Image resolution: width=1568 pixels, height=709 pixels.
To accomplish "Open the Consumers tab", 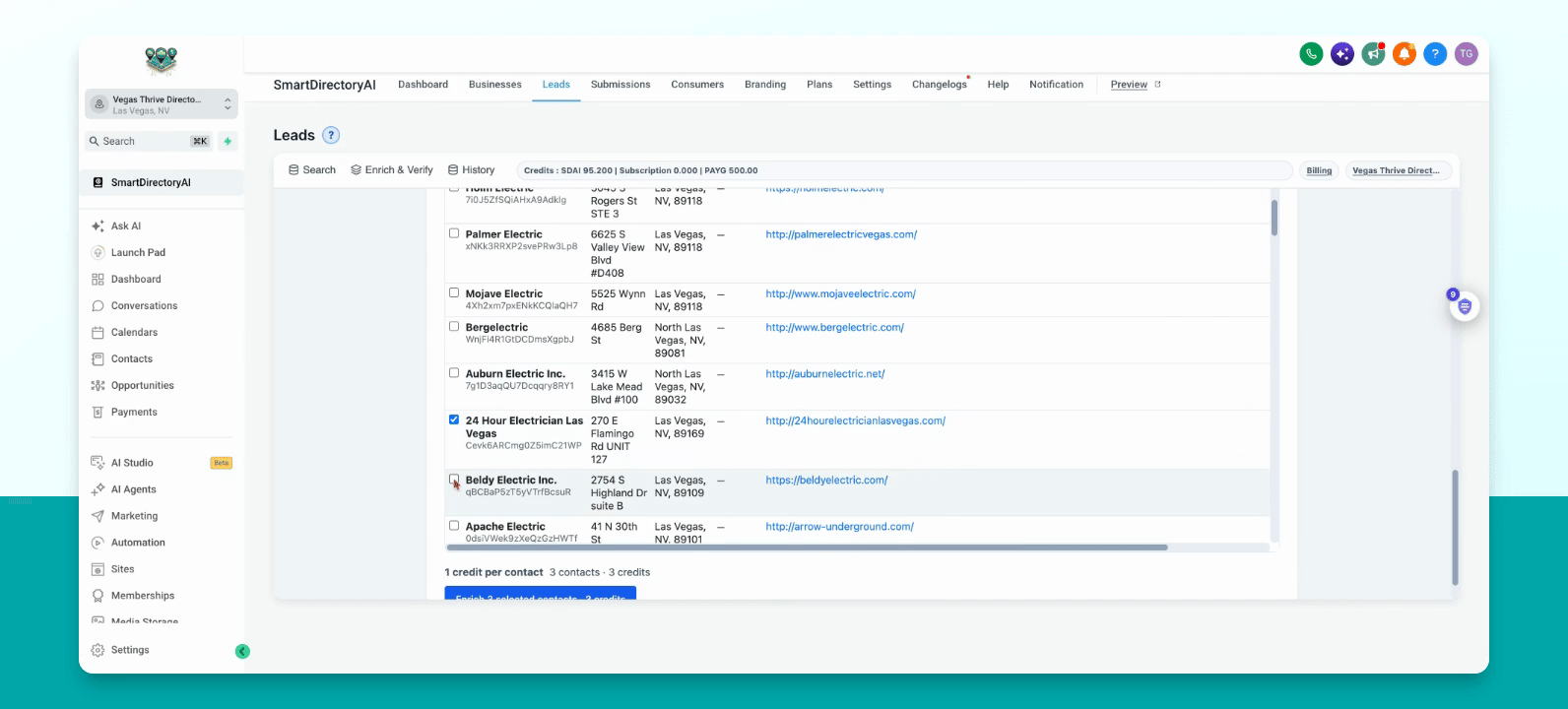I will (697, 85).
